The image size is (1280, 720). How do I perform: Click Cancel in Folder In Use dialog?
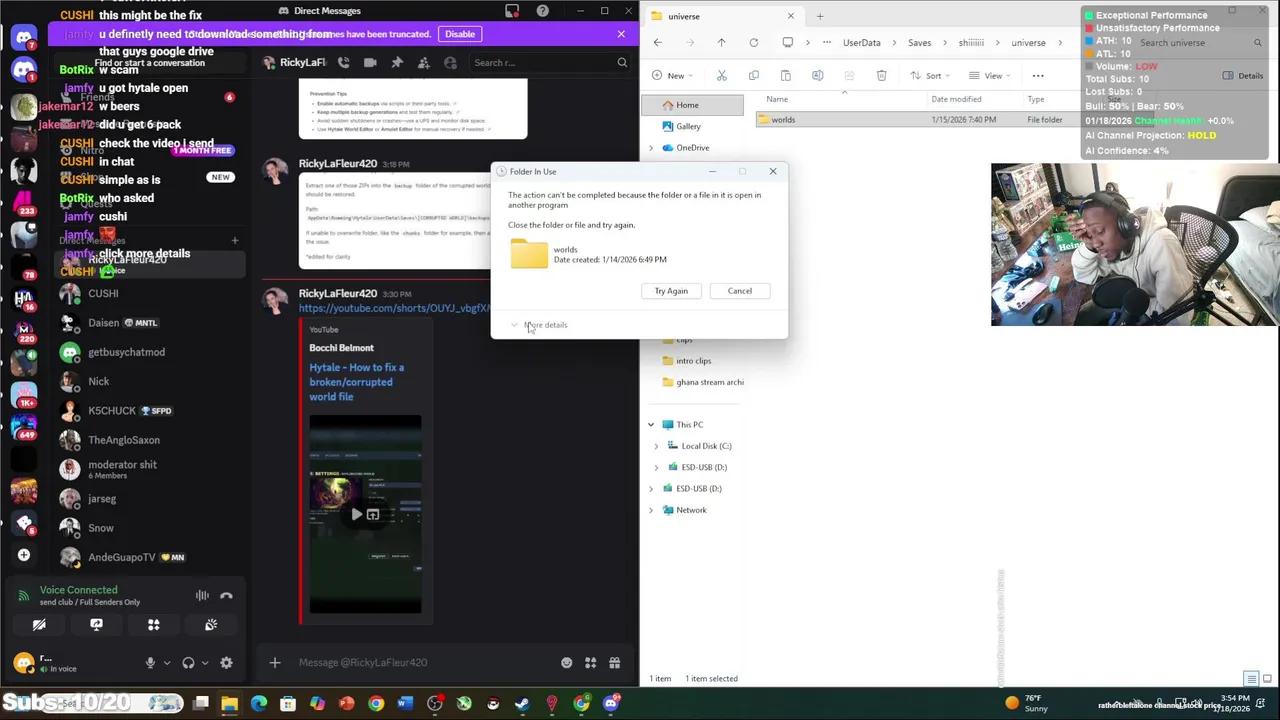740,291
